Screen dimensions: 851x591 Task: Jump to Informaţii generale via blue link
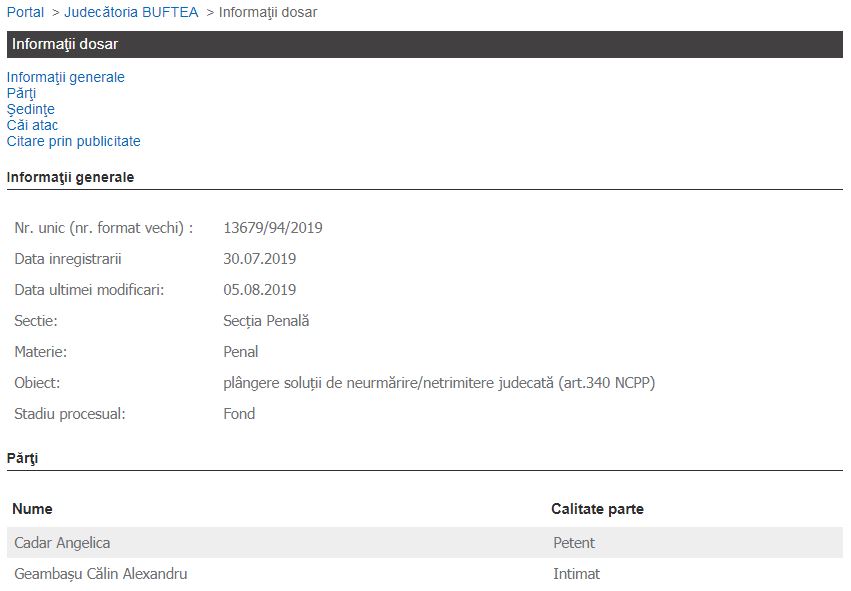[66, 77]
